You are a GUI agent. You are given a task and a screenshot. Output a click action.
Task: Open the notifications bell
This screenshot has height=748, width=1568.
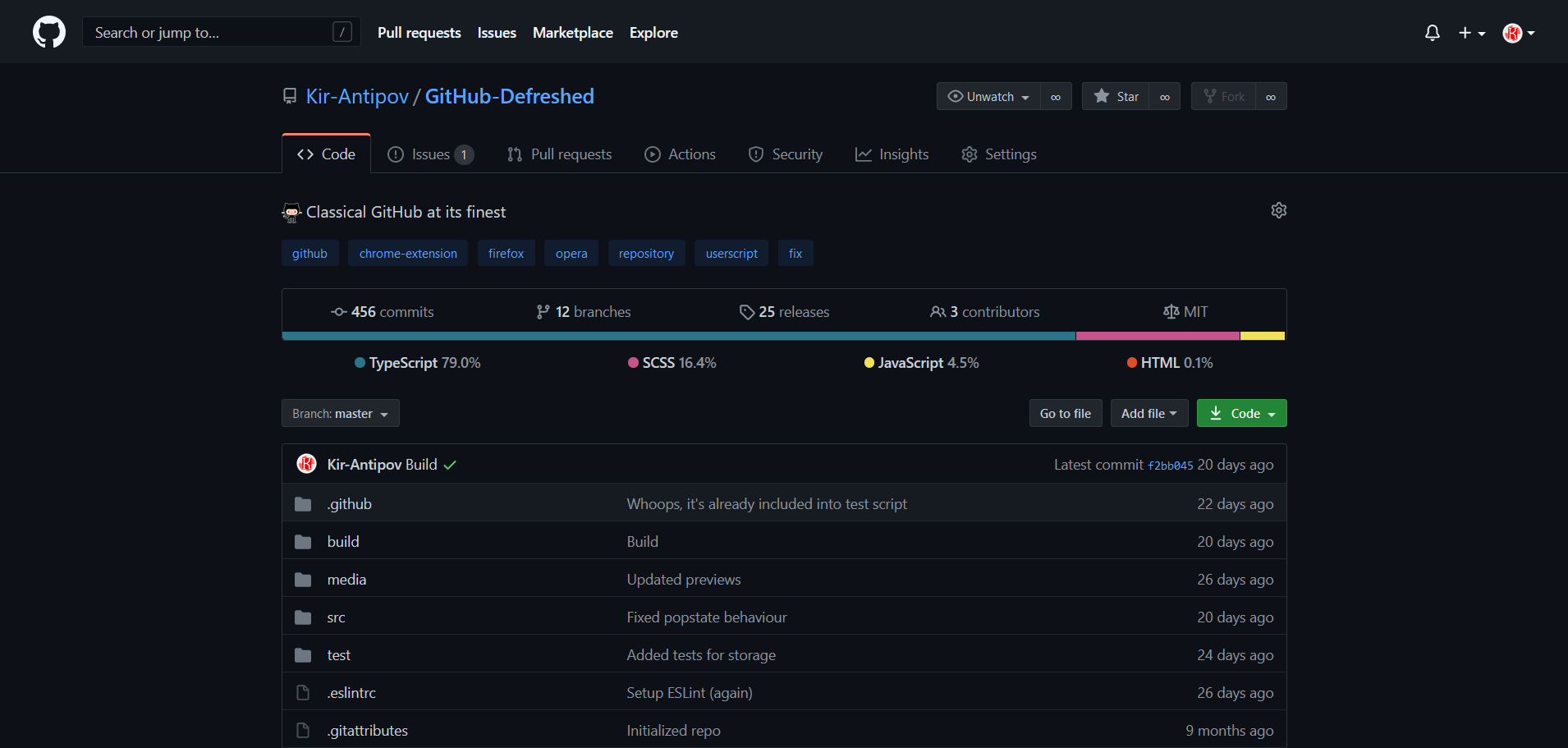click(x=1432, y=33)
